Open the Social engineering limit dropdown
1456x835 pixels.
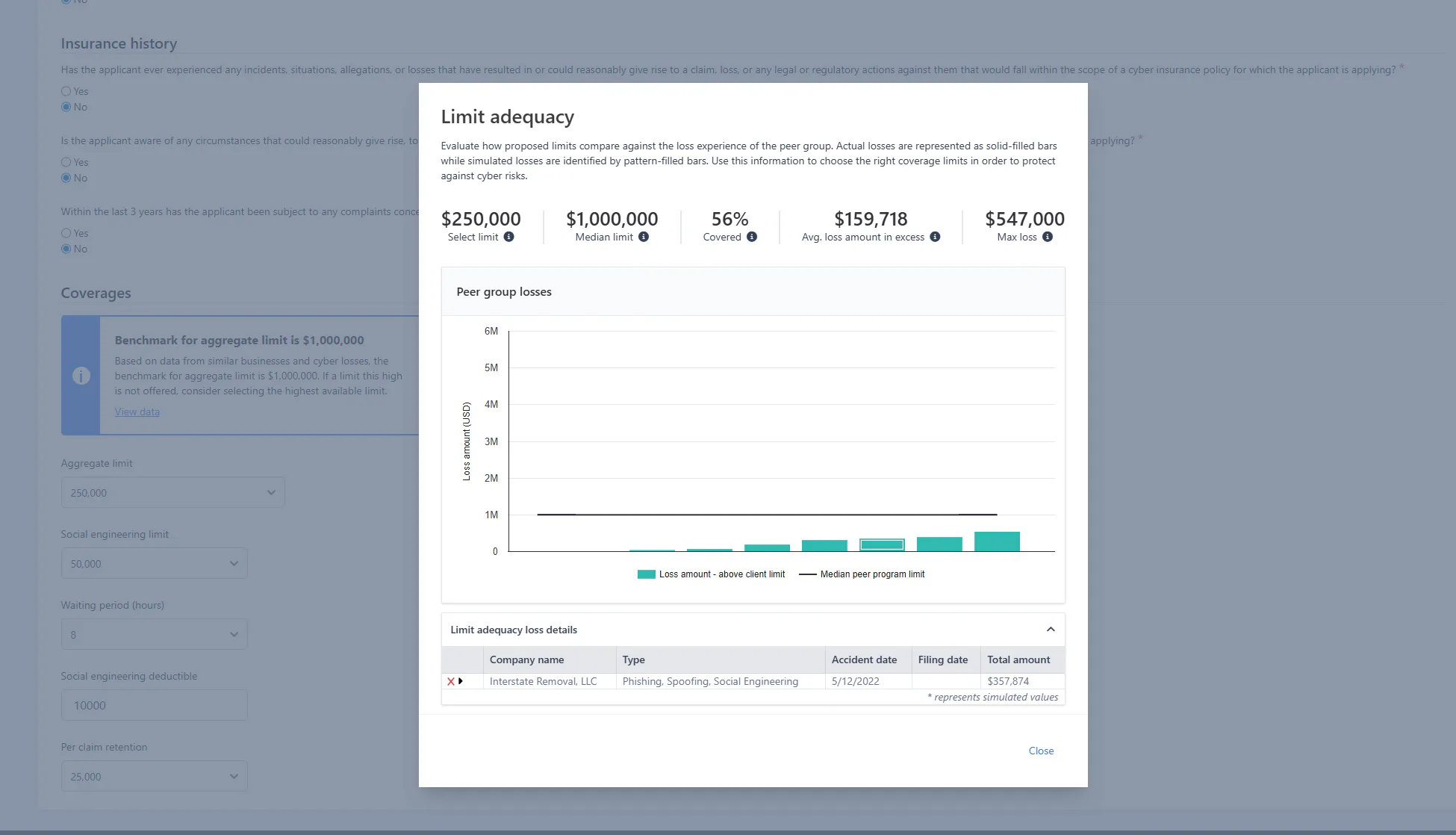click(x=155, y=564)
